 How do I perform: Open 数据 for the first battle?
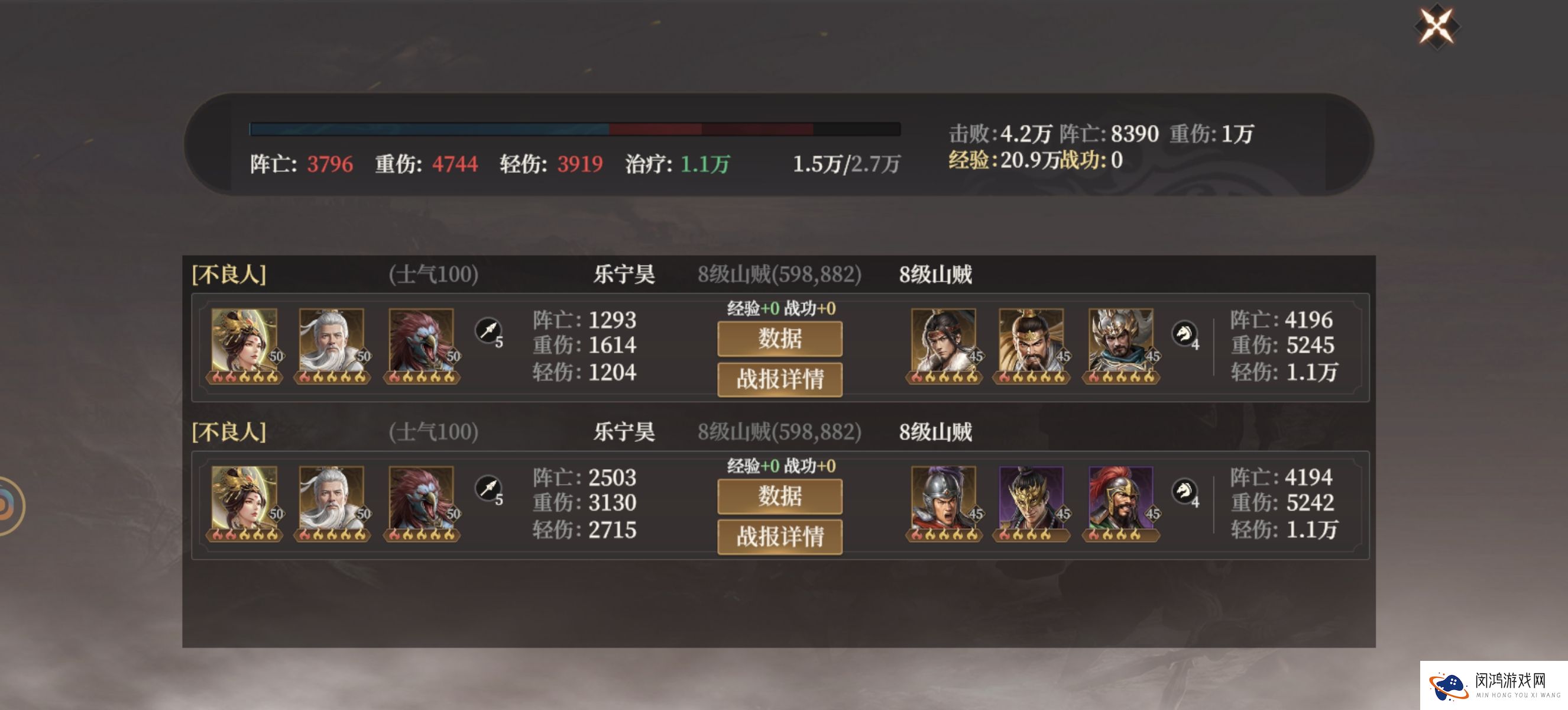pos(780,338)
